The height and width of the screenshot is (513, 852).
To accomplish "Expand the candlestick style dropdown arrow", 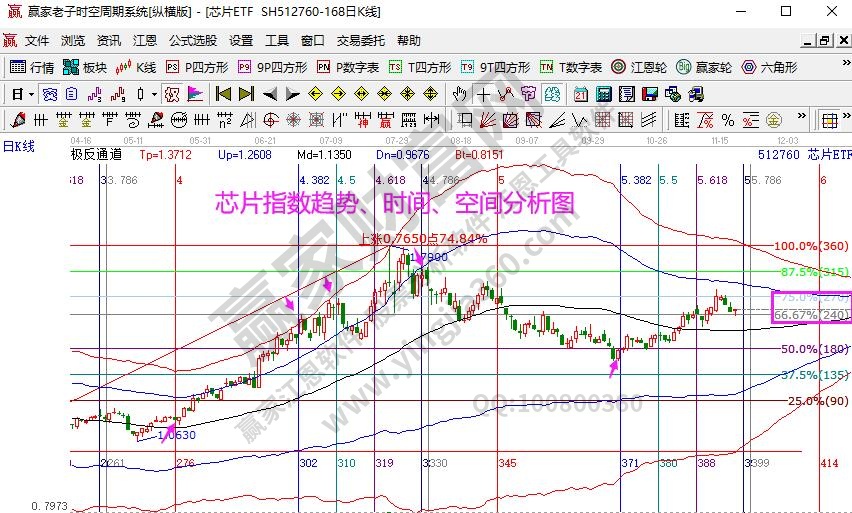I will tap(153, 94).
